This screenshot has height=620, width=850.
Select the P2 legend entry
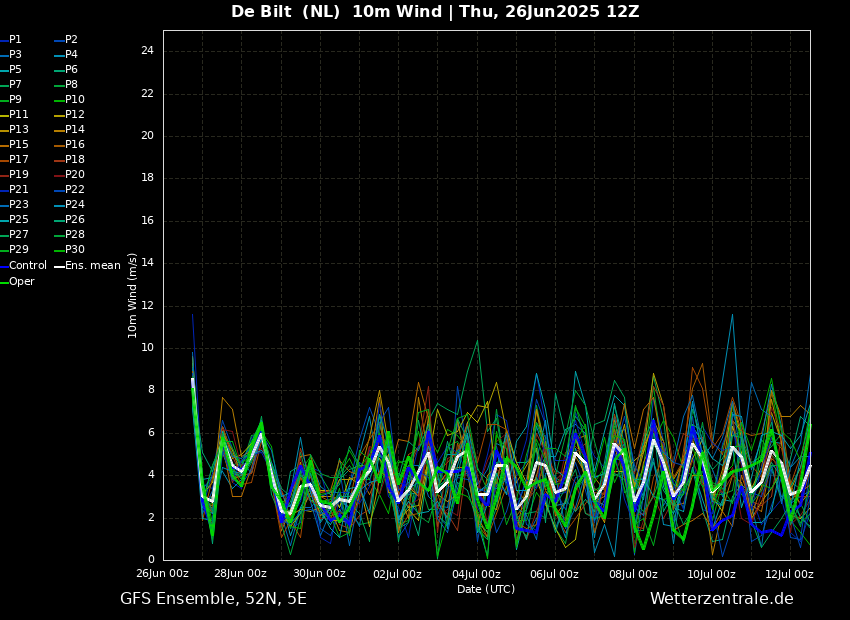pos(71,40)
